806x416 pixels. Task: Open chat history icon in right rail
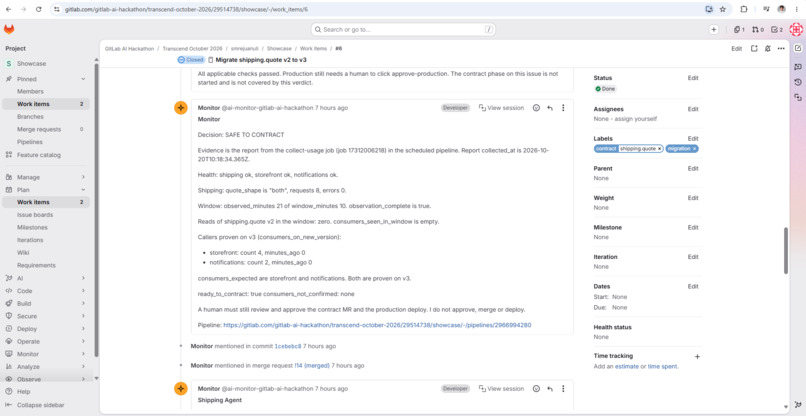[798, 82]
